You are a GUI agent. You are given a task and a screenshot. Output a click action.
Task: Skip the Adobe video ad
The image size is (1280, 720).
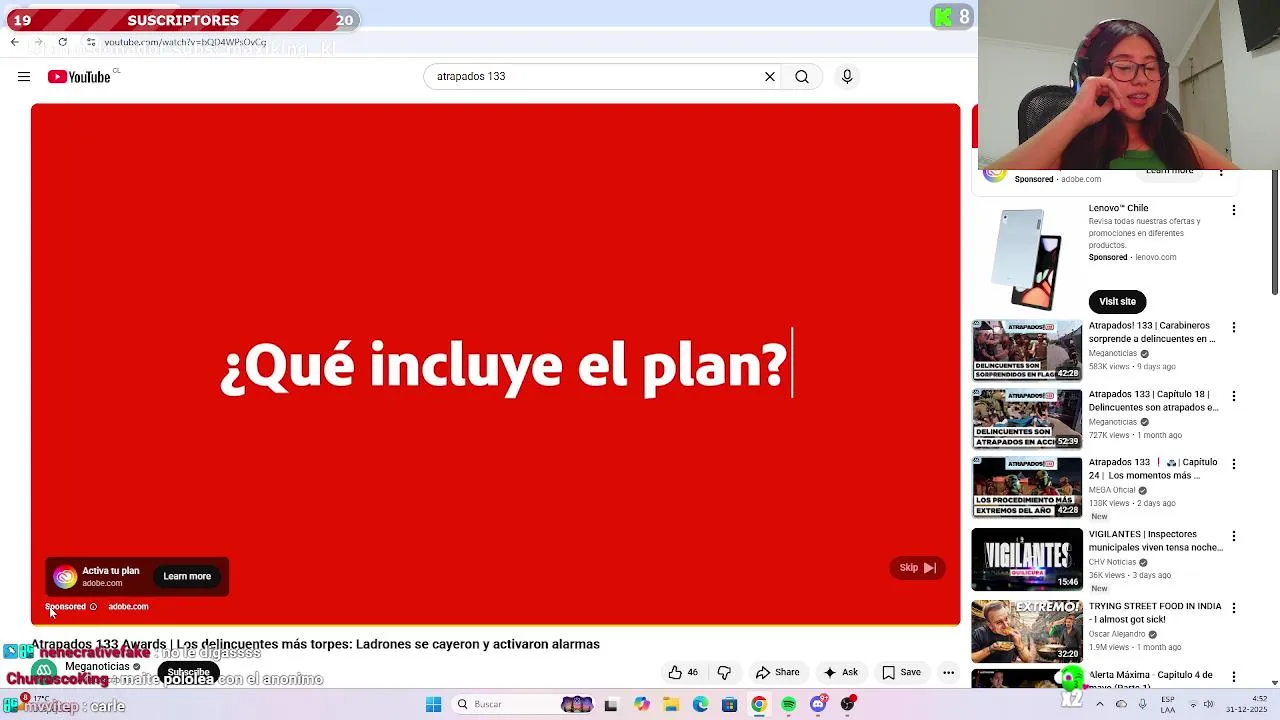tap(916, 568)
